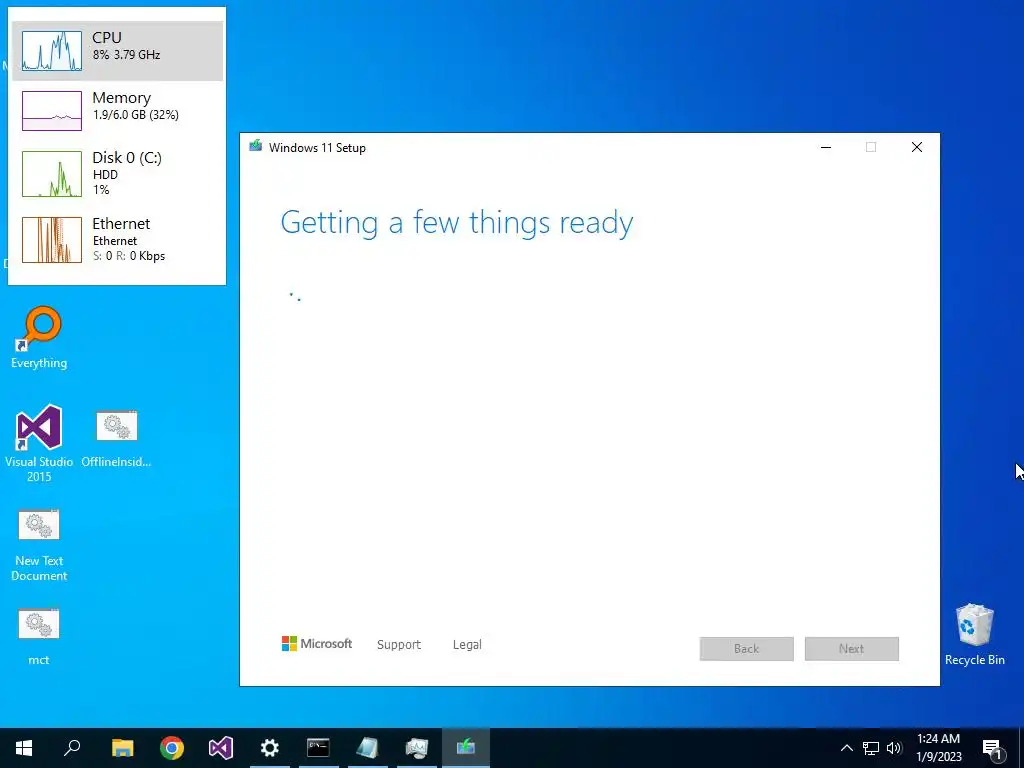Click the Show Desktop strip at taskbar end
The height and width of the screenshot is (768, 1024).
coord(1021,748)
